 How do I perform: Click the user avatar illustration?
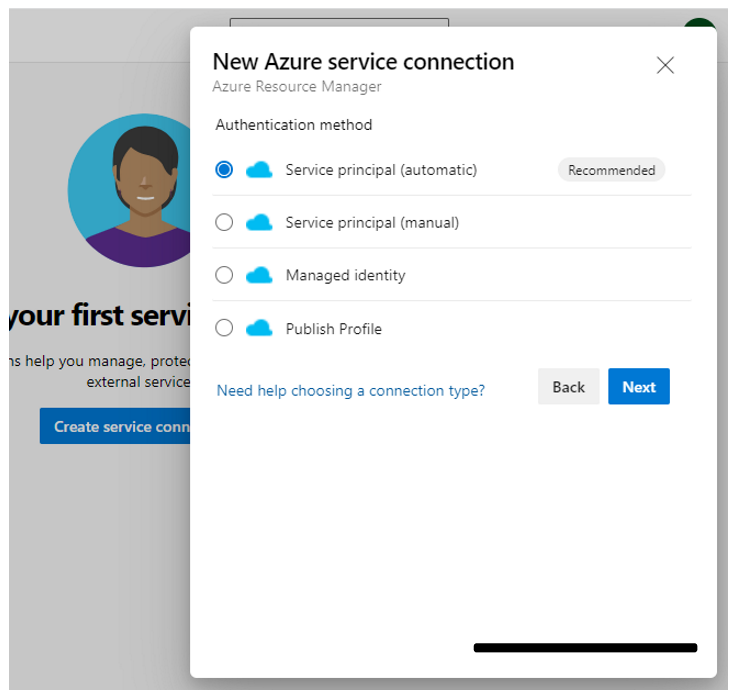click(128, 190)
